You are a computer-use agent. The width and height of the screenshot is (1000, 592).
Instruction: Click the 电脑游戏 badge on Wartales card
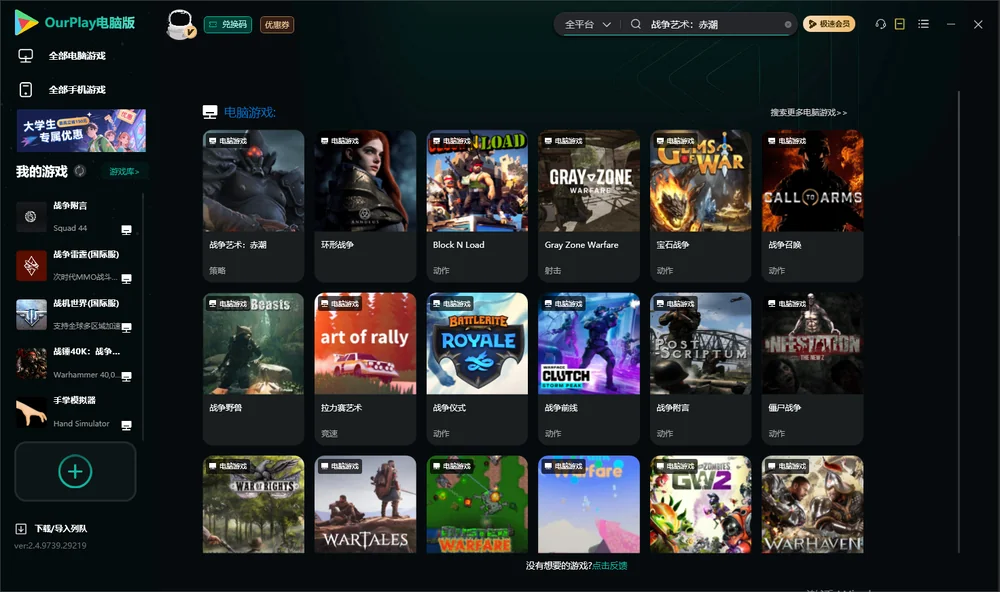pos(339,466)
